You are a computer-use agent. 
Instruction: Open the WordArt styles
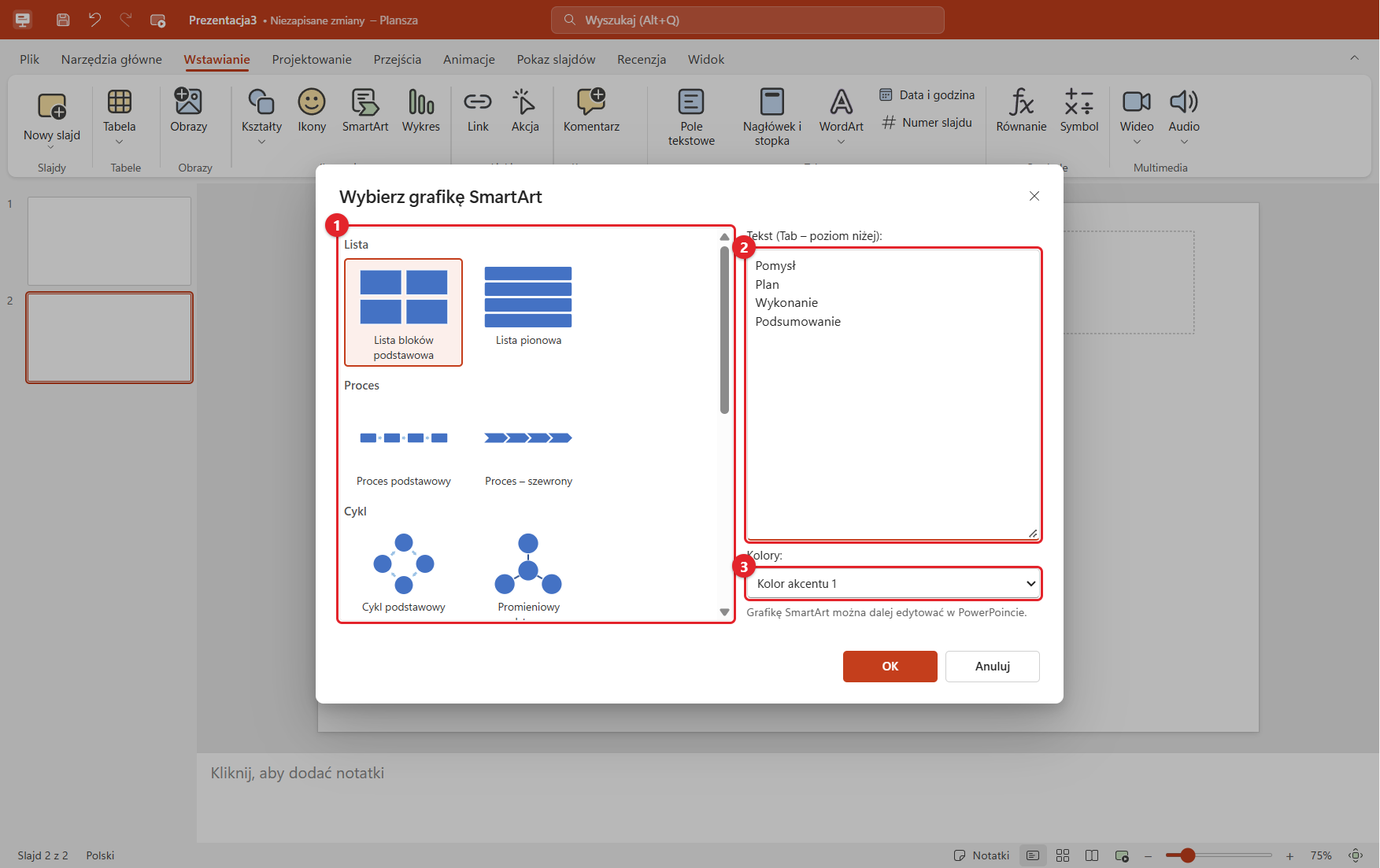[841, 116]
